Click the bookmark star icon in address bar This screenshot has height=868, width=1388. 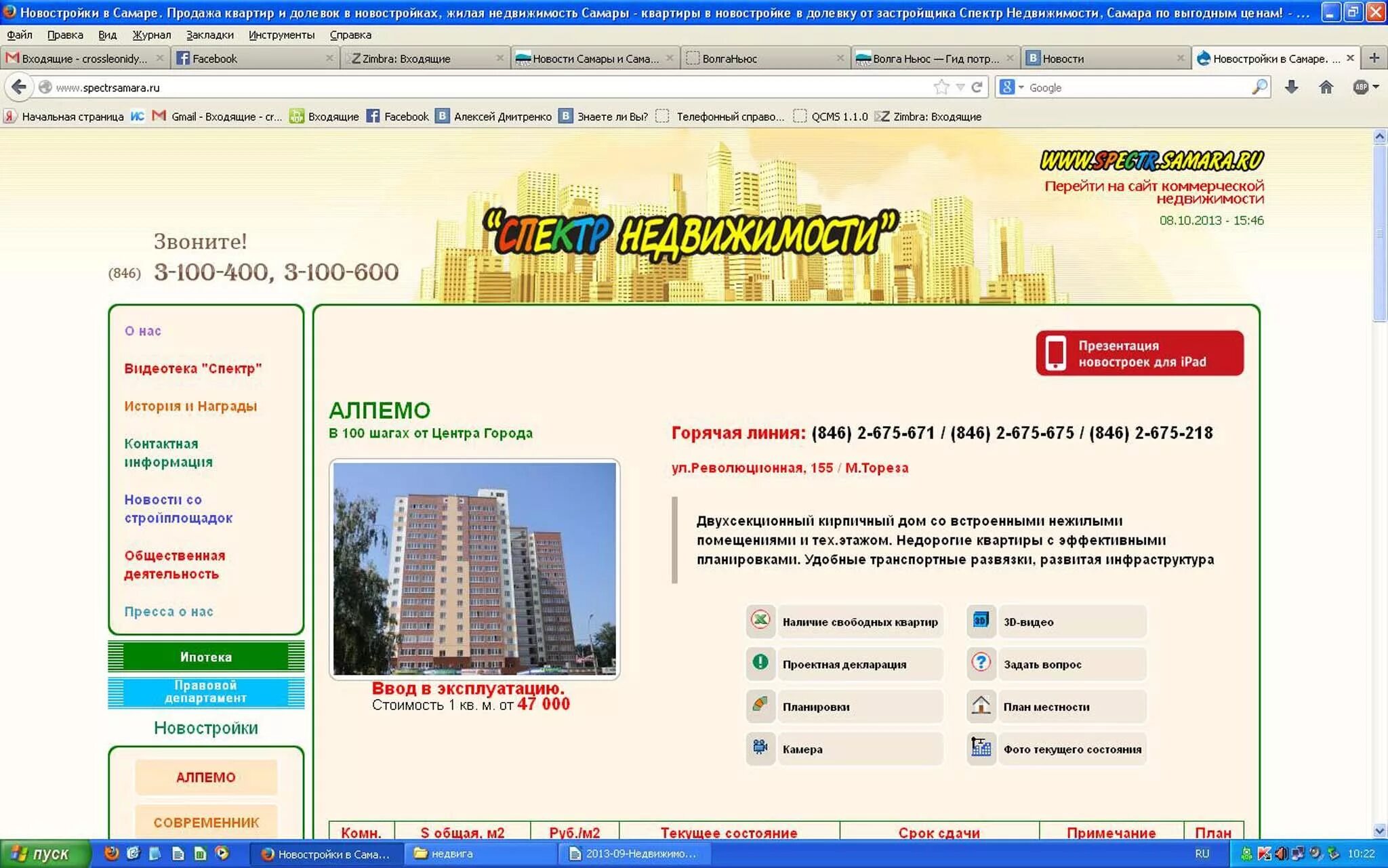[941, 87]
